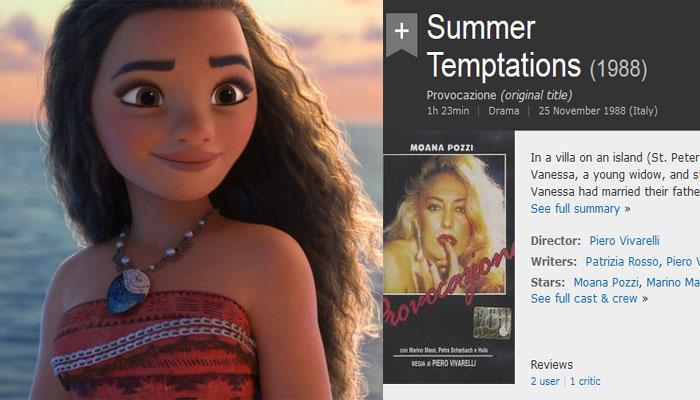The image size is (700, 400).
Task: Open director Piero Vivarelli's page
Action: pyautogui.click(x=624, y=241)
